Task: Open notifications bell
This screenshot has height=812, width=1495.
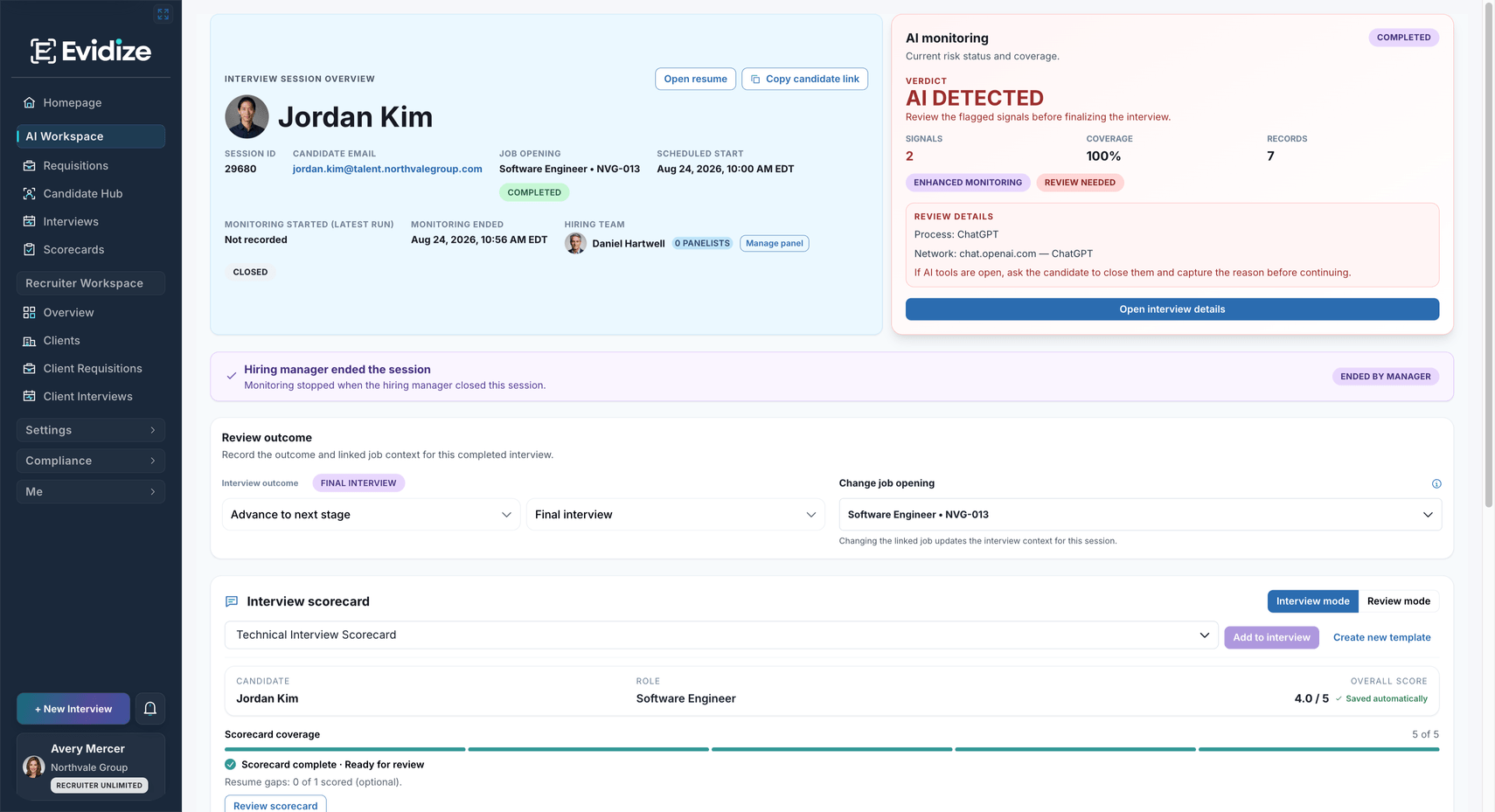Action: click(x=150, y=709)
